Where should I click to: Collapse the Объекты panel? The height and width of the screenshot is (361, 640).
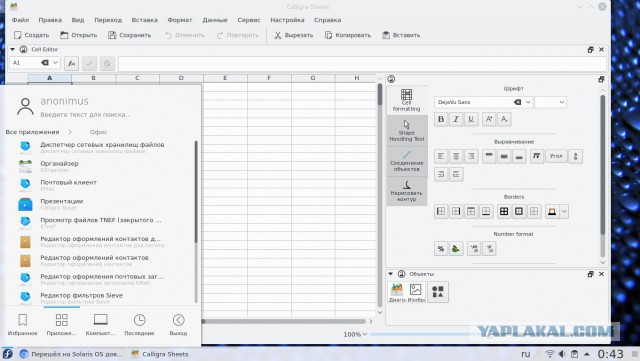click(391, 274)
